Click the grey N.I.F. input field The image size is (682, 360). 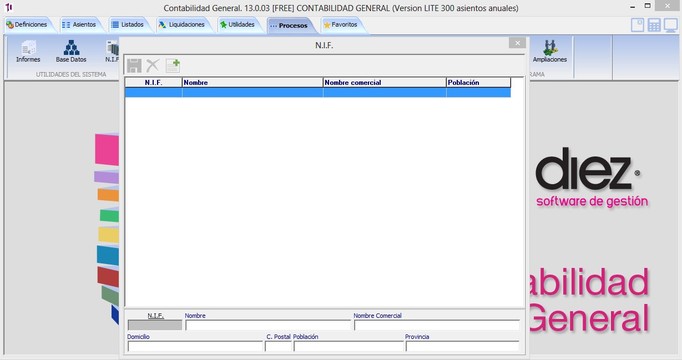[x=155, y=325]
